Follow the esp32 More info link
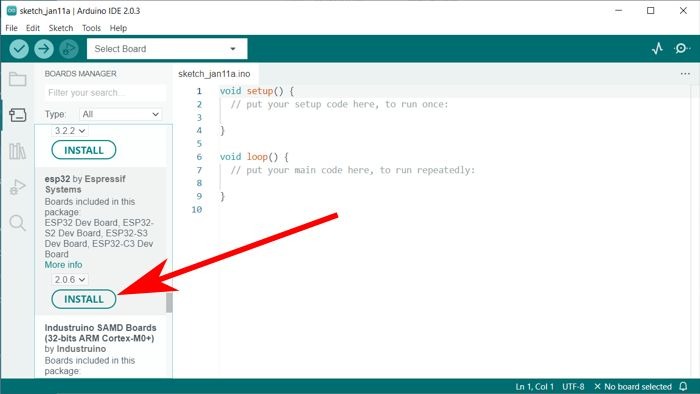 (x=63, y=265)
